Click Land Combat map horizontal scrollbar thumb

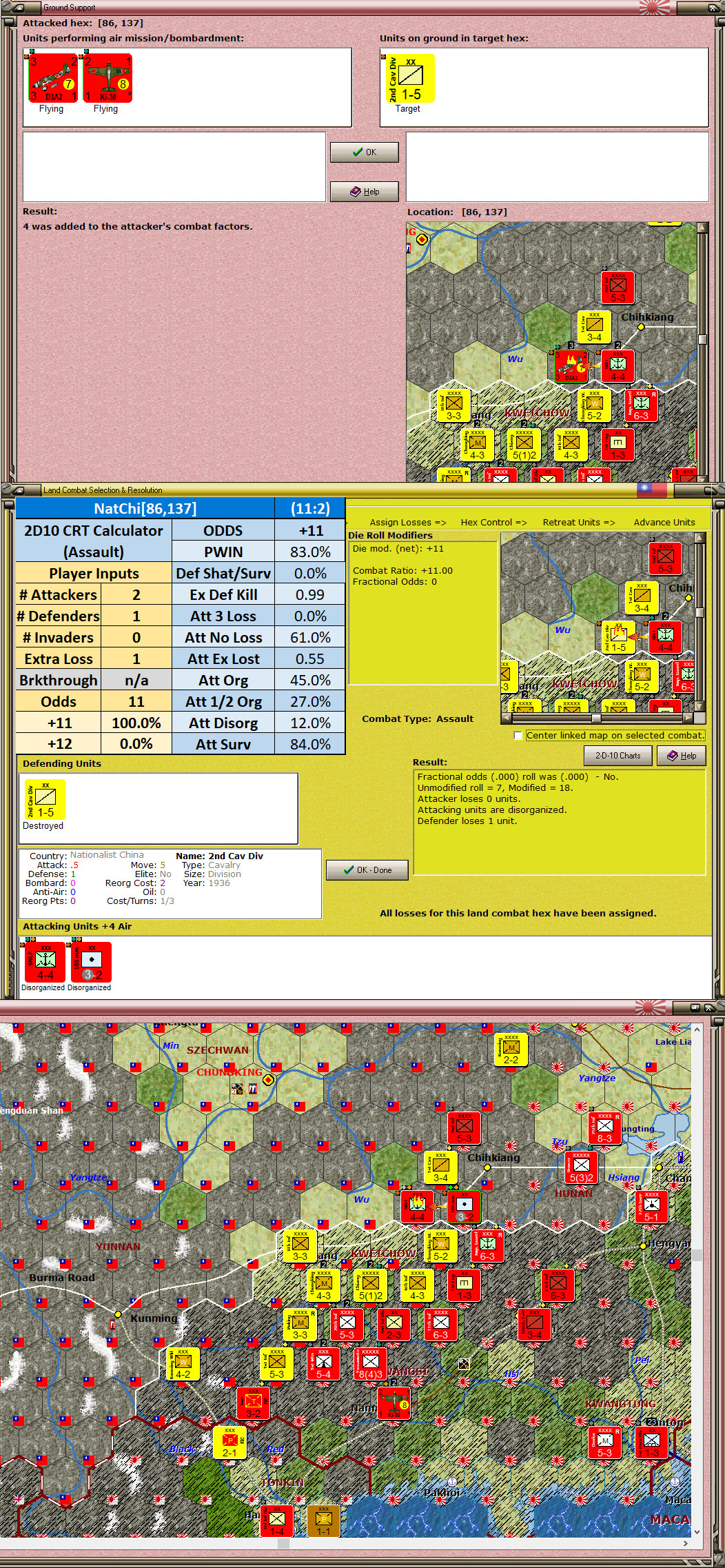pos(596,718)
